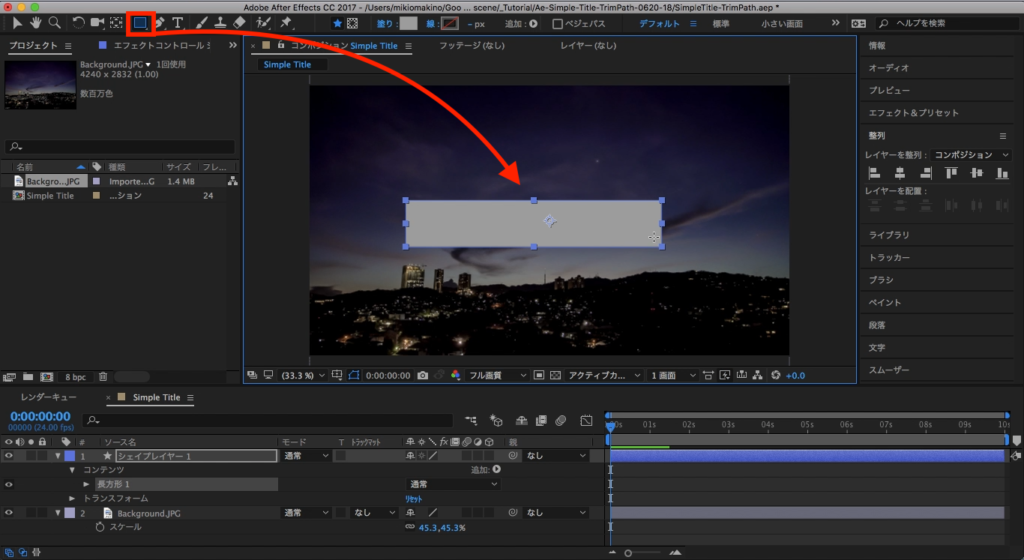Screen dimensions: 1024x560
Task: Hide the シェイプレイヤー 1 layer
Action: pos(9,455)
